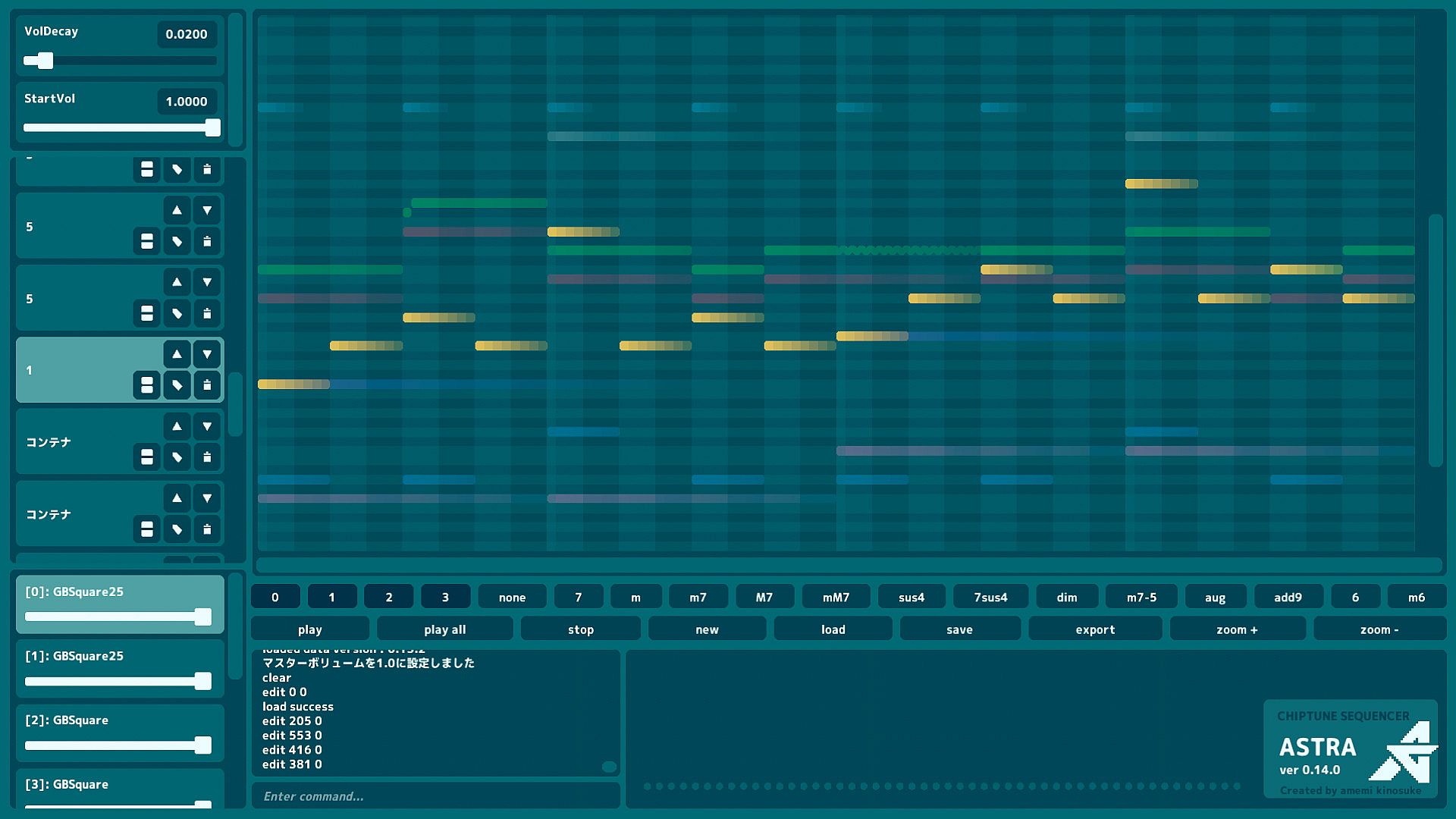Duplicate the selected container named 1
The width and height of the screenshot is (1456, 819).
click(x=147, y=385)
